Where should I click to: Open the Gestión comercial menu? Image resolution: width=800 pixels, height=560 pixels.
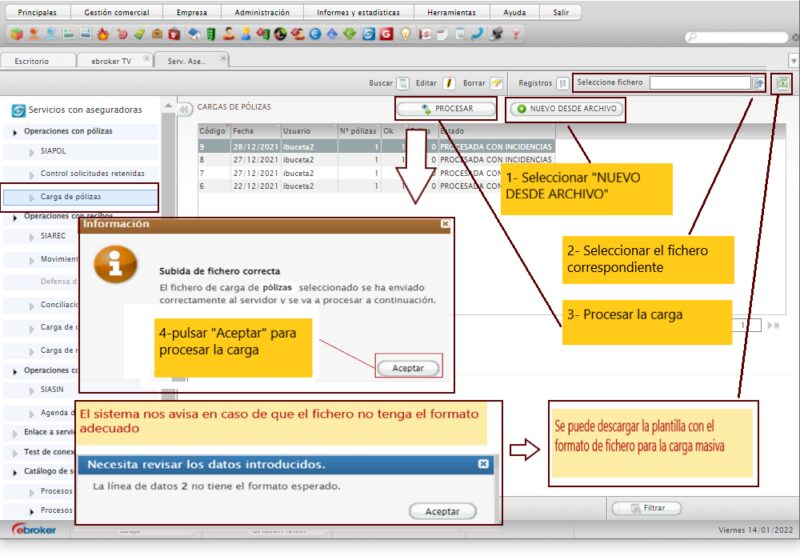click(x=116, y=13)
